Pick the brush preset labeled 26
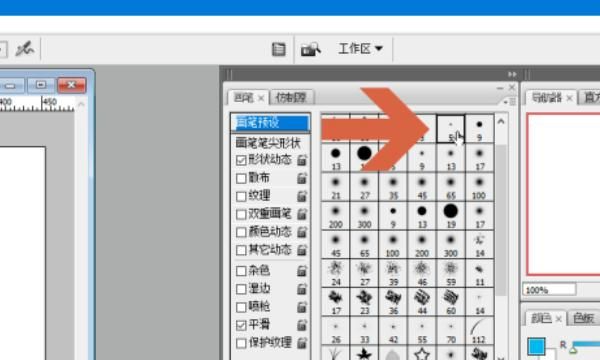Image resolution: width=600 pixels, height=360 pixels. tap(336, 331)
